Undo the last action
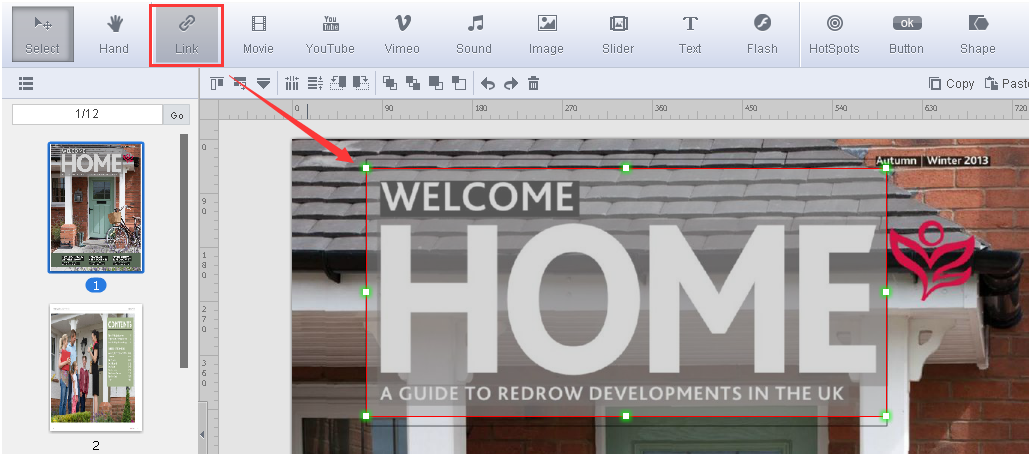 [x=488, y=83]
